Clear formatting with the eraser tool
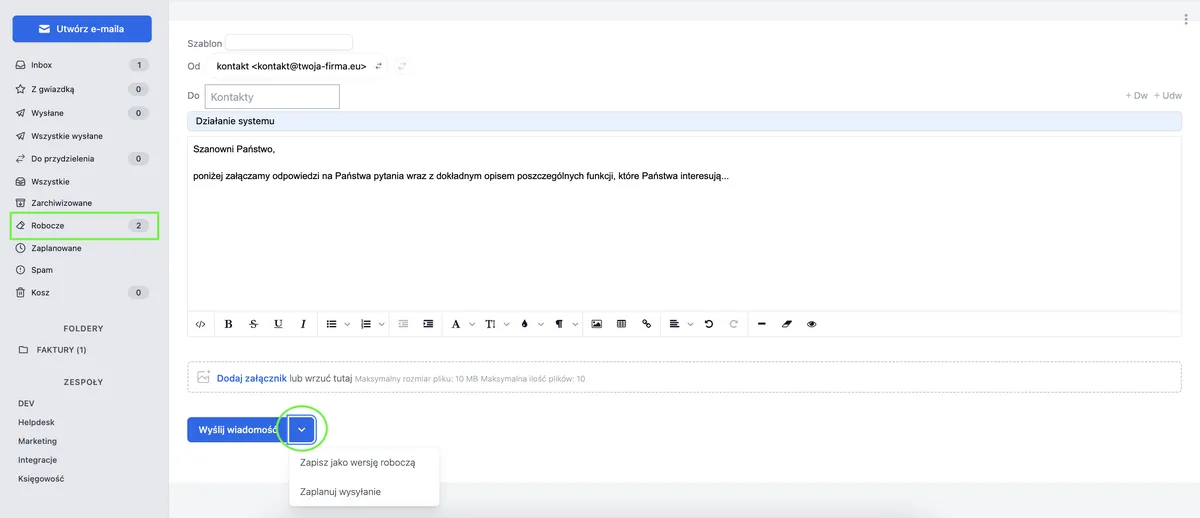 (786, 324)
